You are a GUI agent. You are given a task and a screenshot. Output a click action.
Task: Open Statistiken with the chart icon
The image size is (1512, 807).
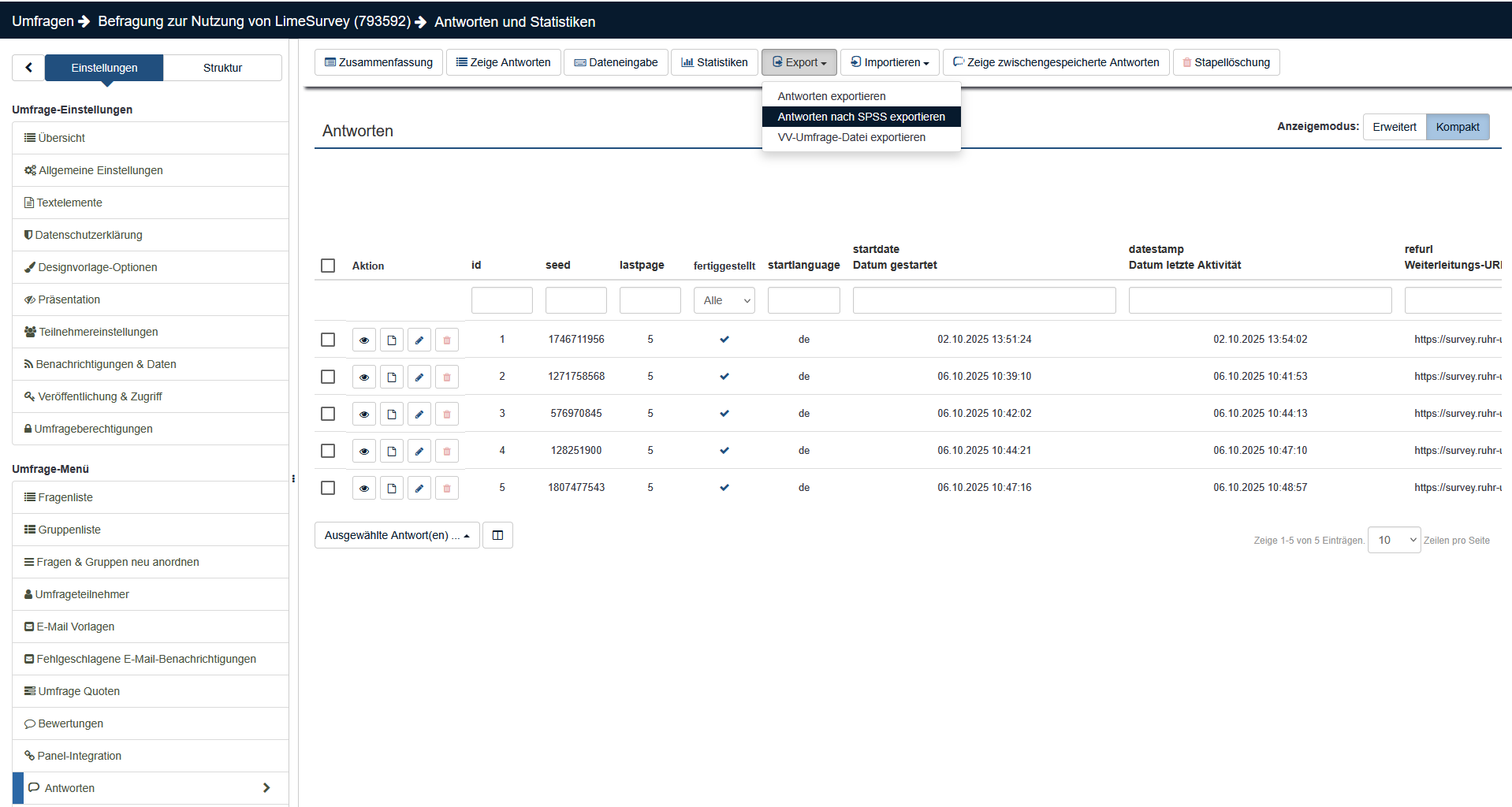[714, 62]
